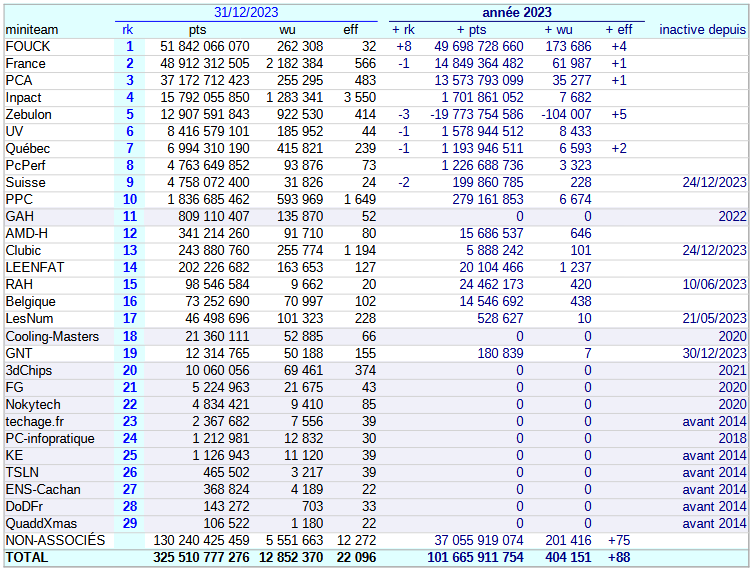Select the TOTAL row label
The height and width of the screenshot is (571, 753).
tap(27, 558)
